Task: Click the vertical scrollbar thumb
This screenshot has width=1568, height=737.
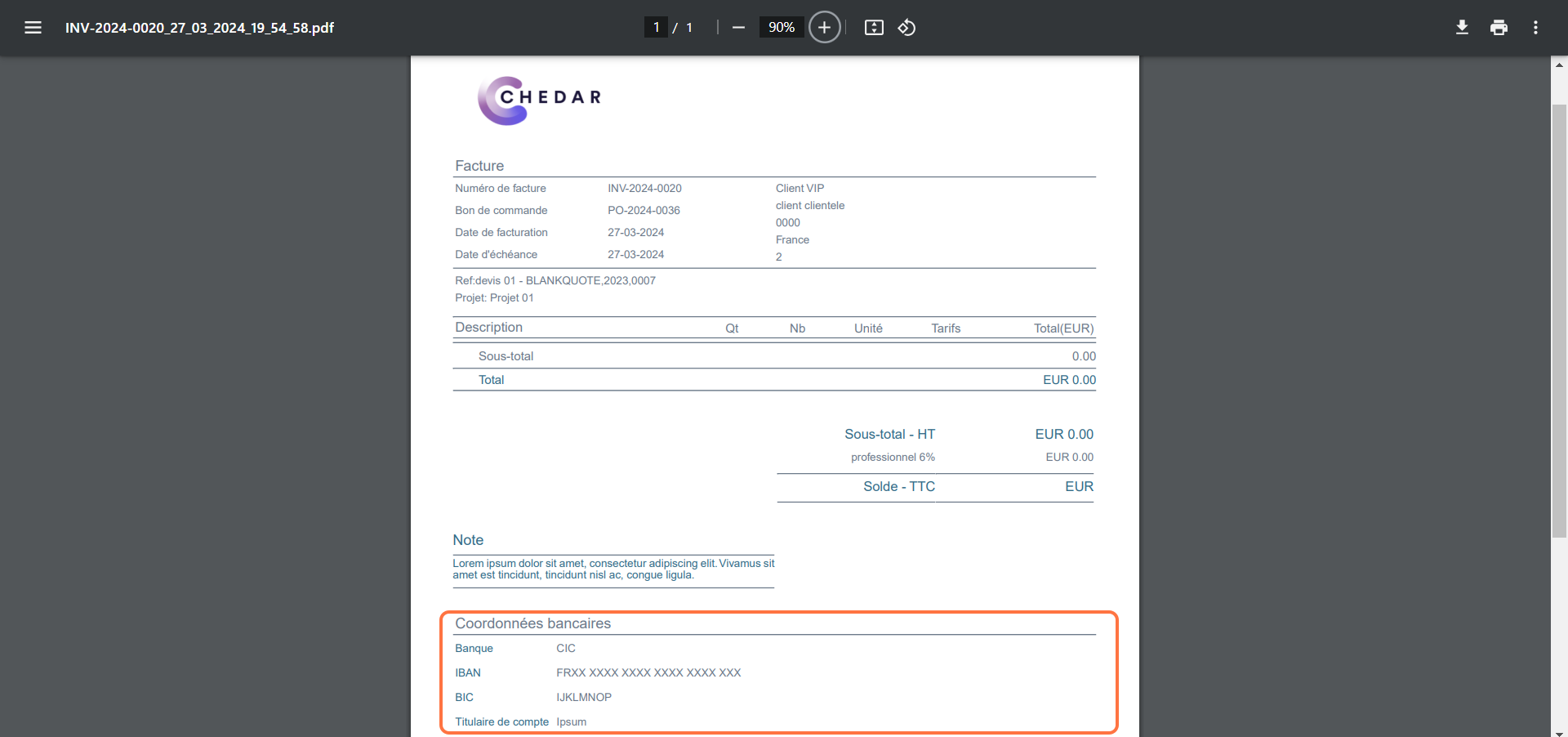Action: point(1559,320)
